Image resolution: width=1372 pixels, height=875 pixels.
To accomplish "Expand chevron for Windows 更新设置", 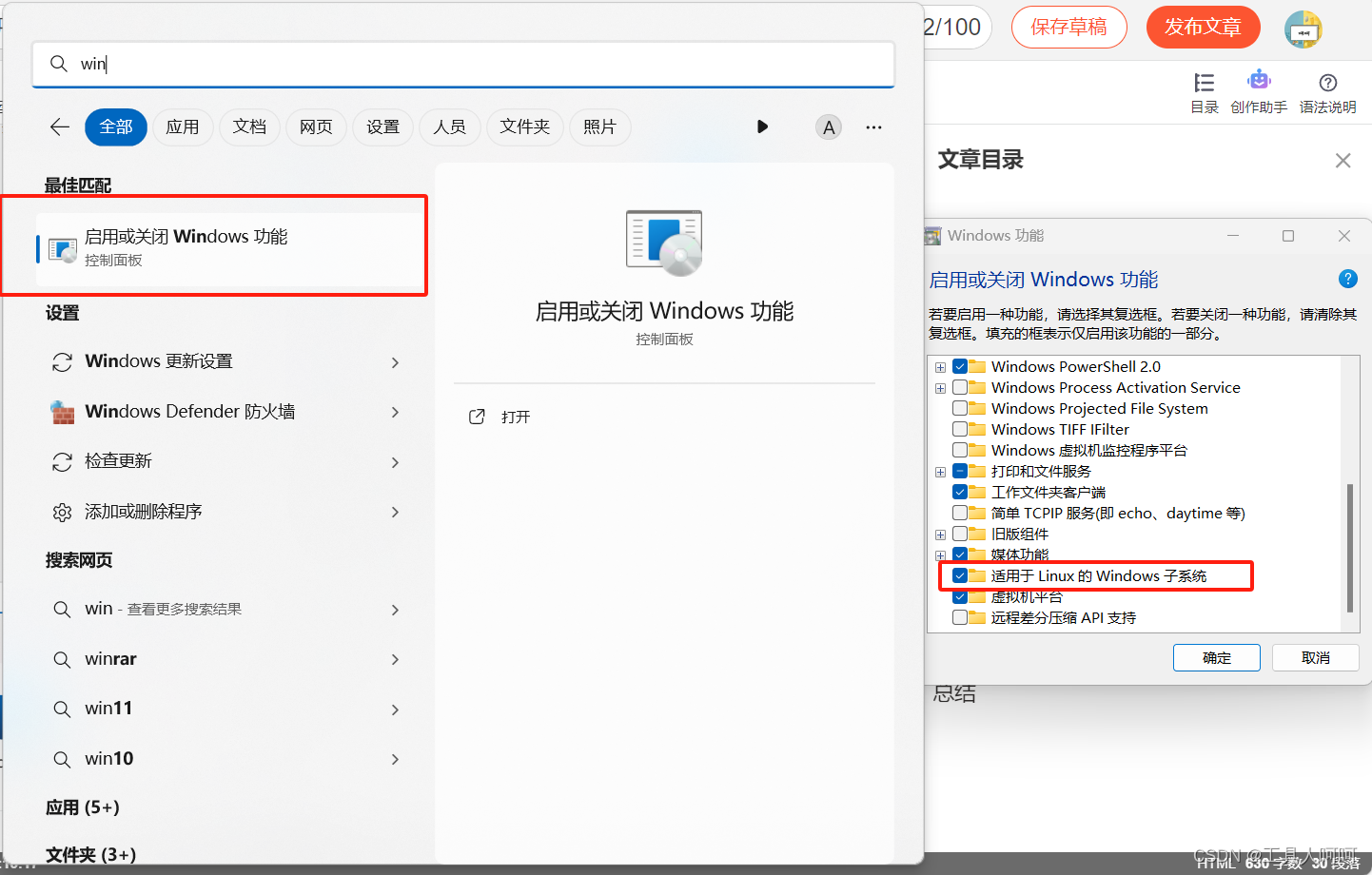I will tap(395, 362).
